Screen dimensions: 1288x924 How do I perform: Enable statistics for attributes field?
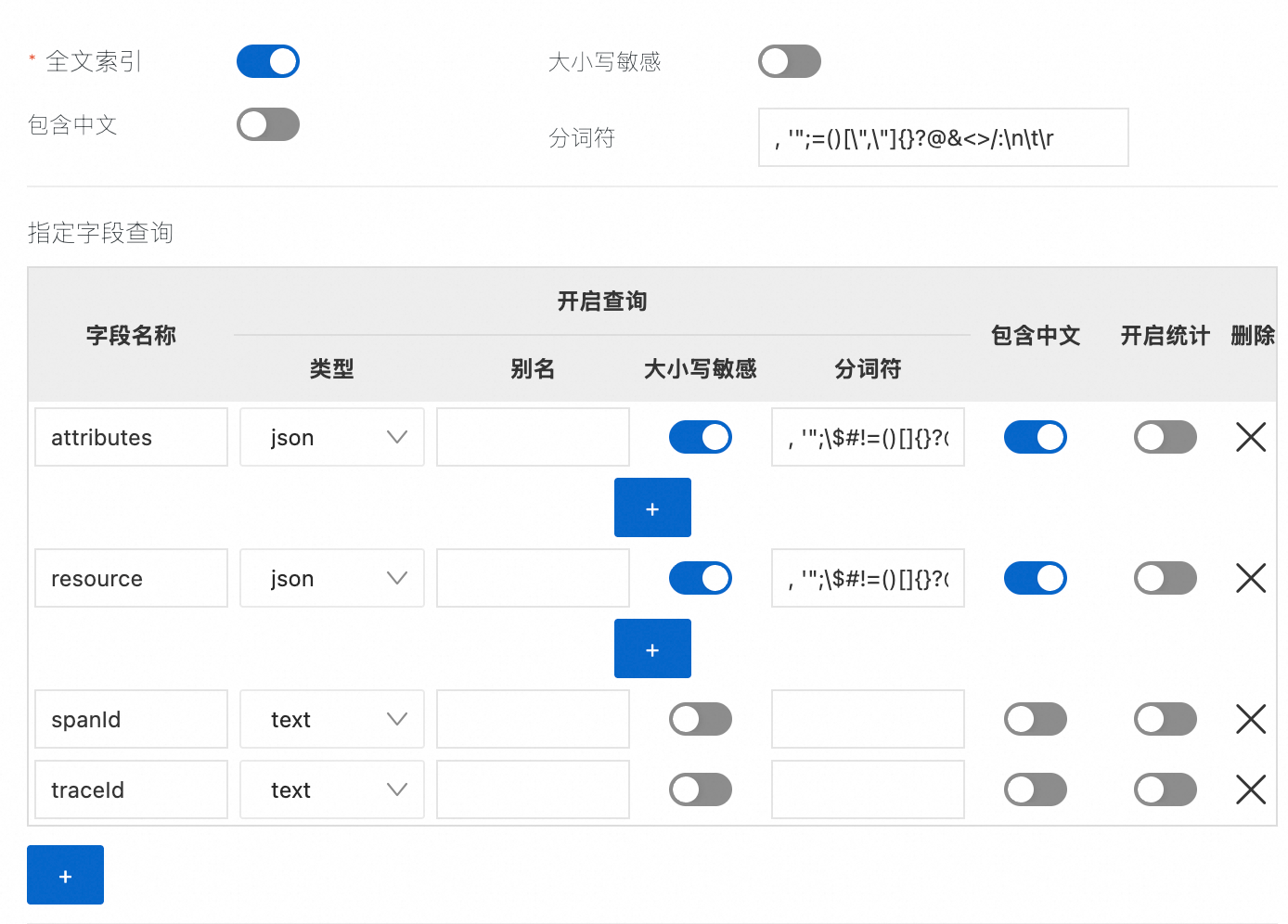[1165, 437]
